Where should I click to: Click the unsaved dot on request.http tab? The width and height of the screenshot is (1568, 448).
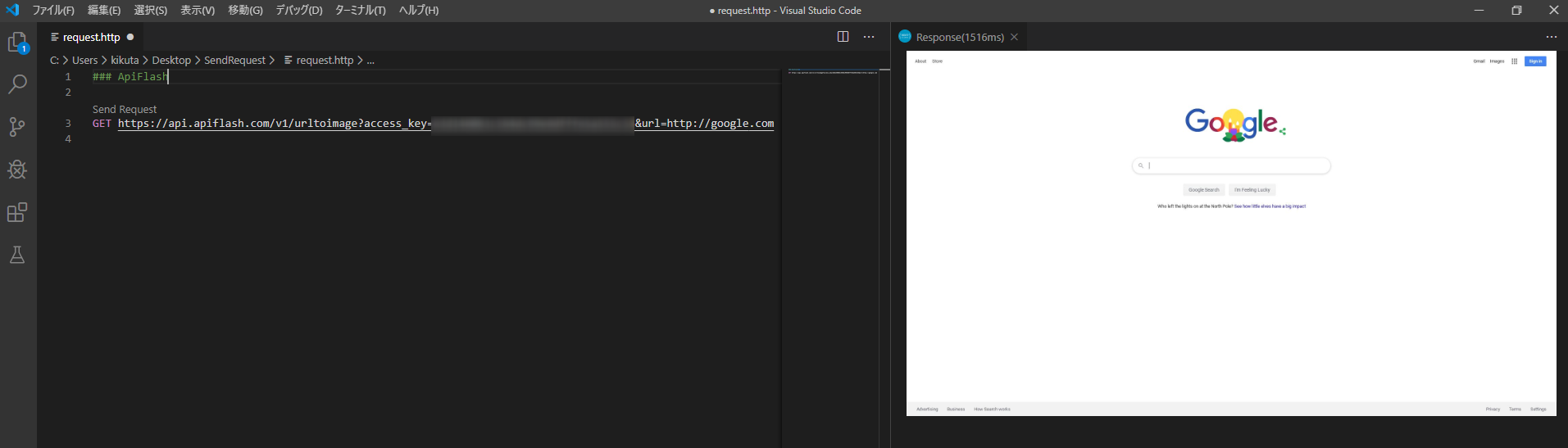coord(130,37)
